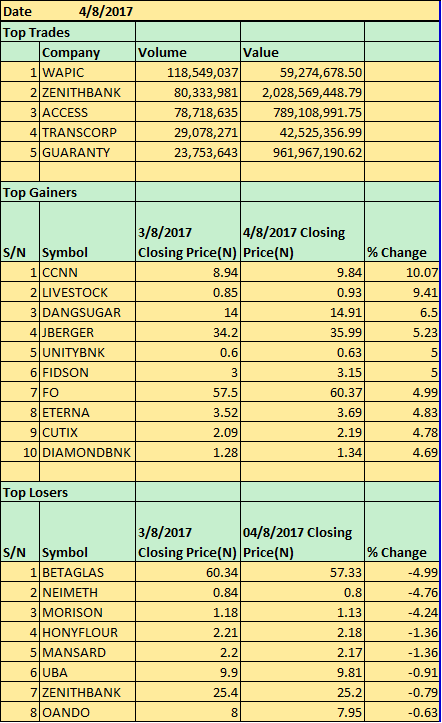The image size is (442, 723).
Task: Click JBERGER closing price 35.99
Action: [302, 332]
